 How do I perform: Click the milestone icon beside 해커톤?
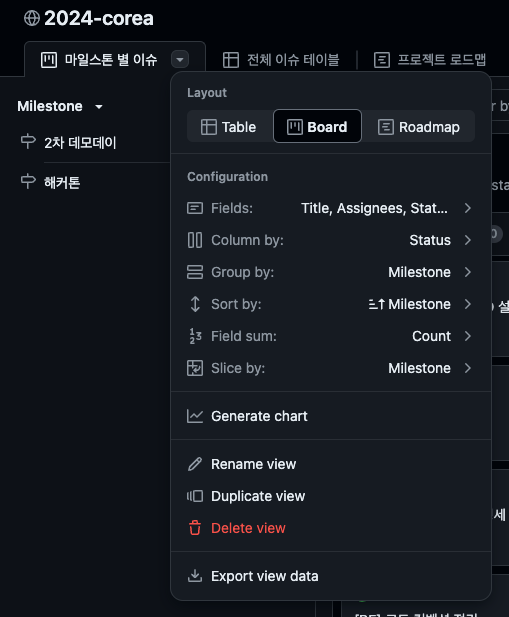point(28,181)
